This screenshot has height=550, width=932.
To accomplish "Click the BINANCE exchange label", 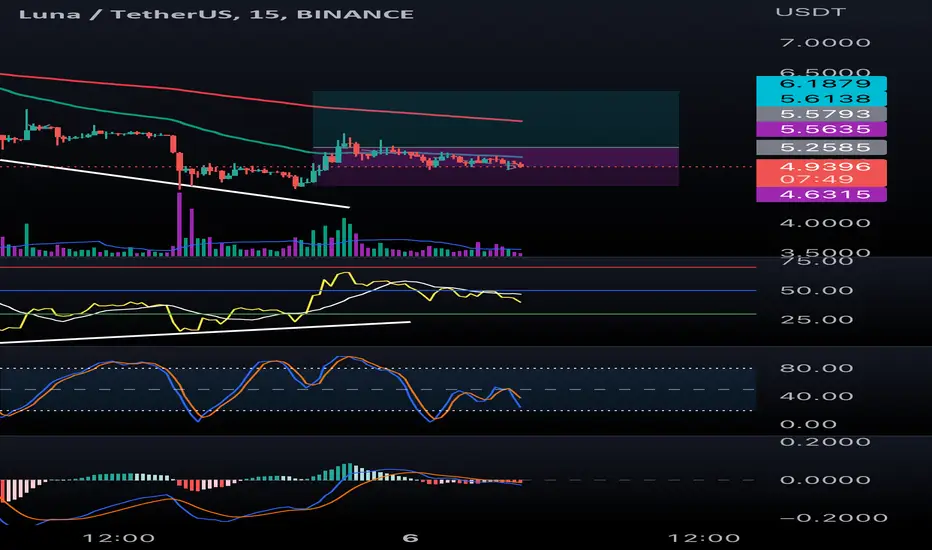I will pyautogui.click(x=355, y=14).
